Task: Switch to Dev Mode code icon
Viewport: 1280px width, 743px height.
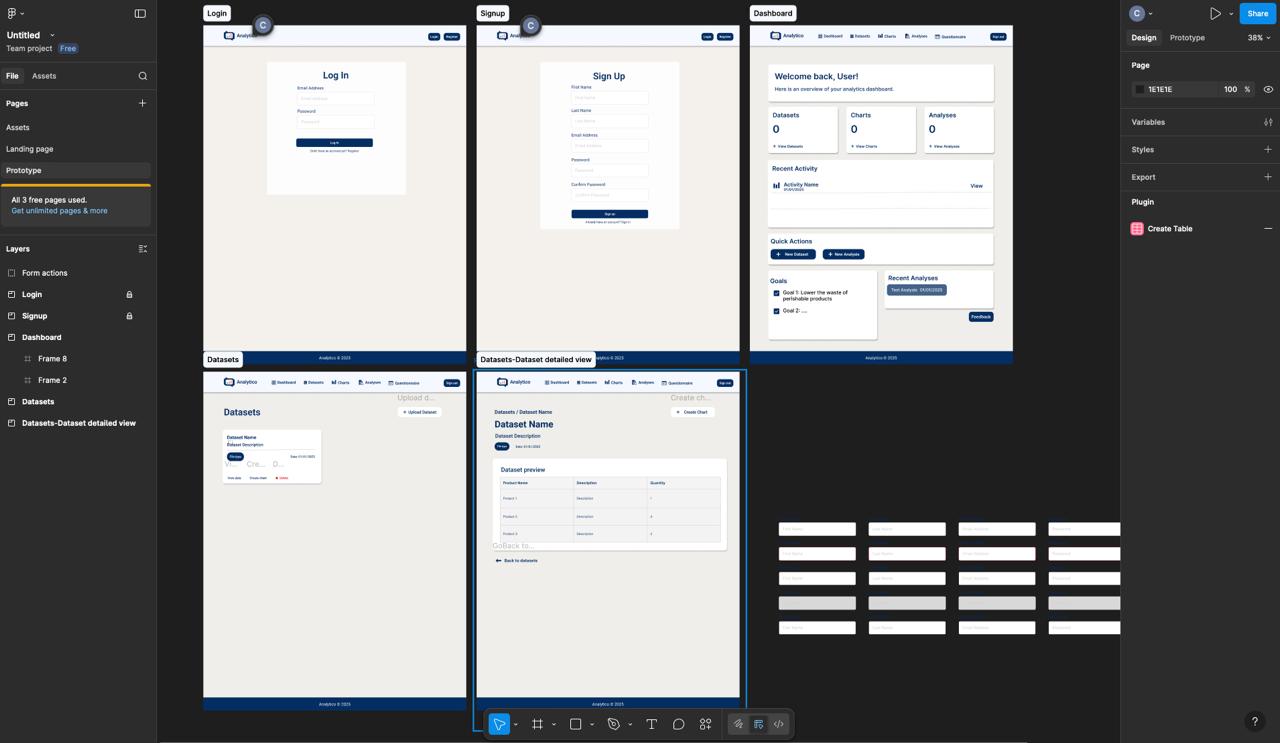Action: (x=778, y=724)
